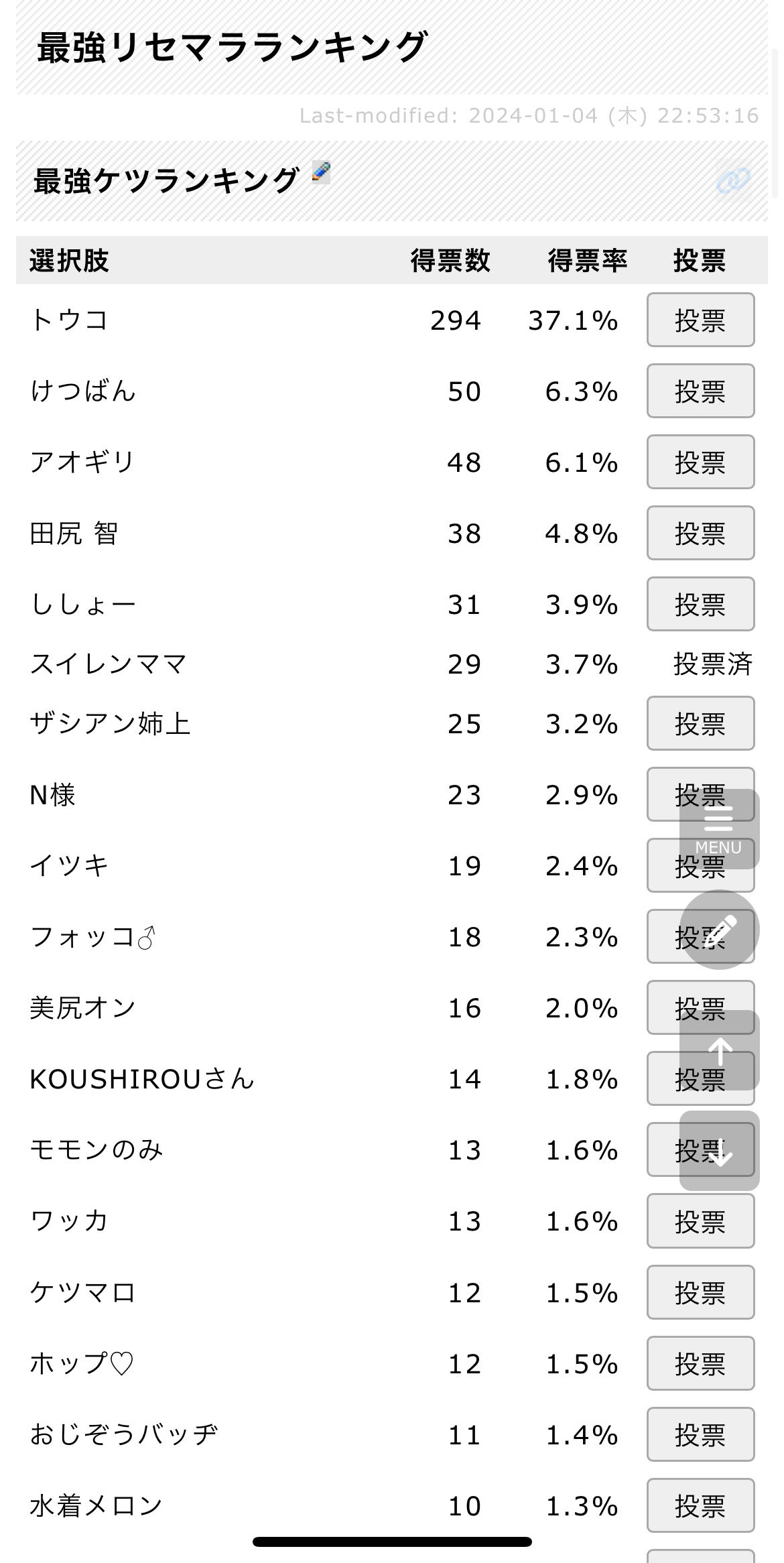Vote for けつばん with its 投票 button
Screen dimensions: 784x1563
pos(700,391)
